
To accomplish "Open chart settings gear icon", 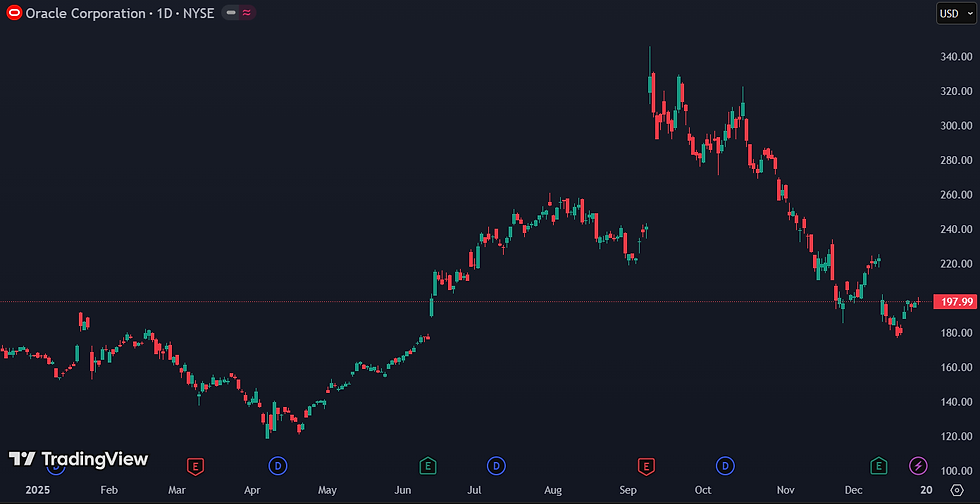I will [x=957, y=490].
